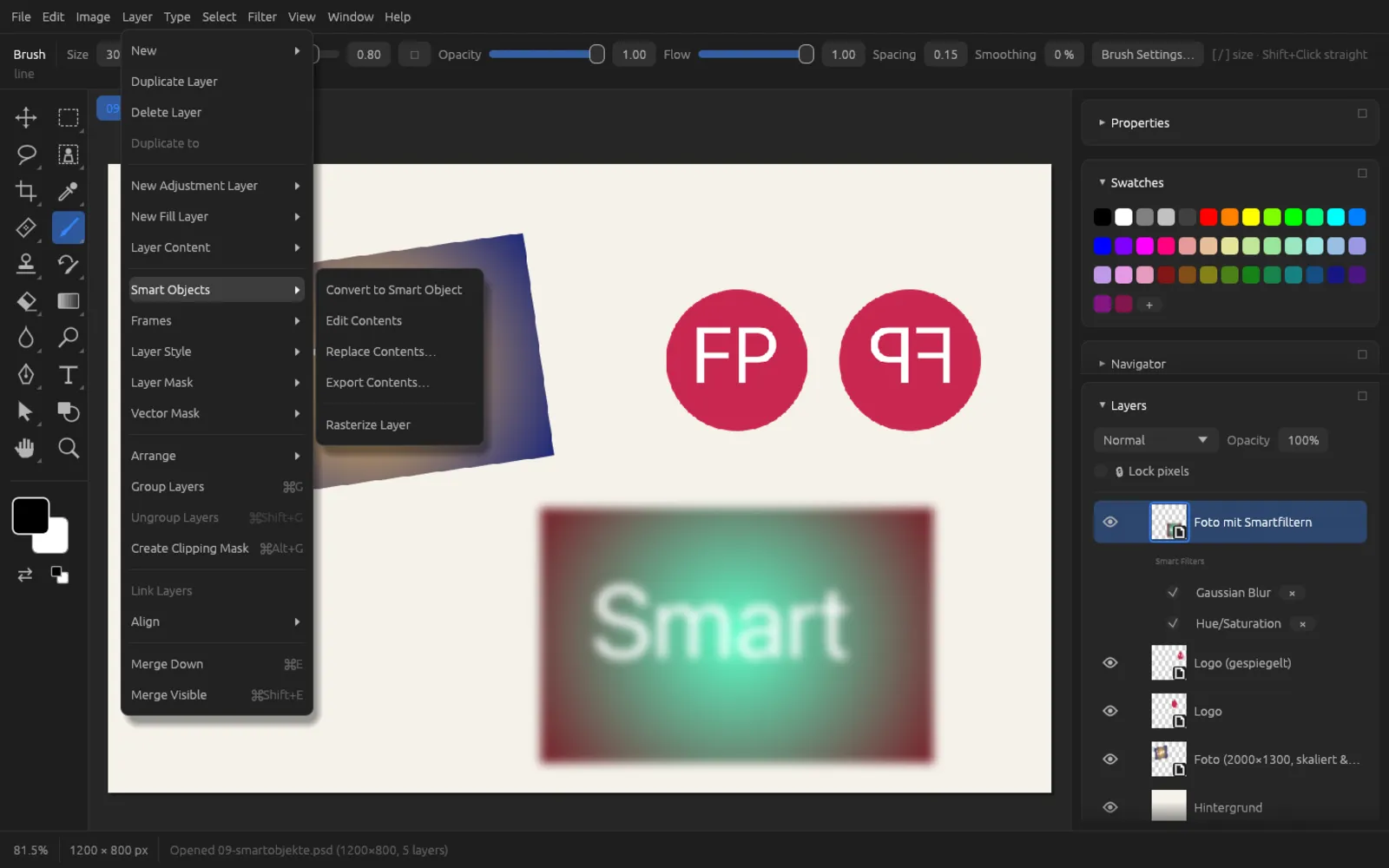Collapse the Layers panel

pos(1102,405)
